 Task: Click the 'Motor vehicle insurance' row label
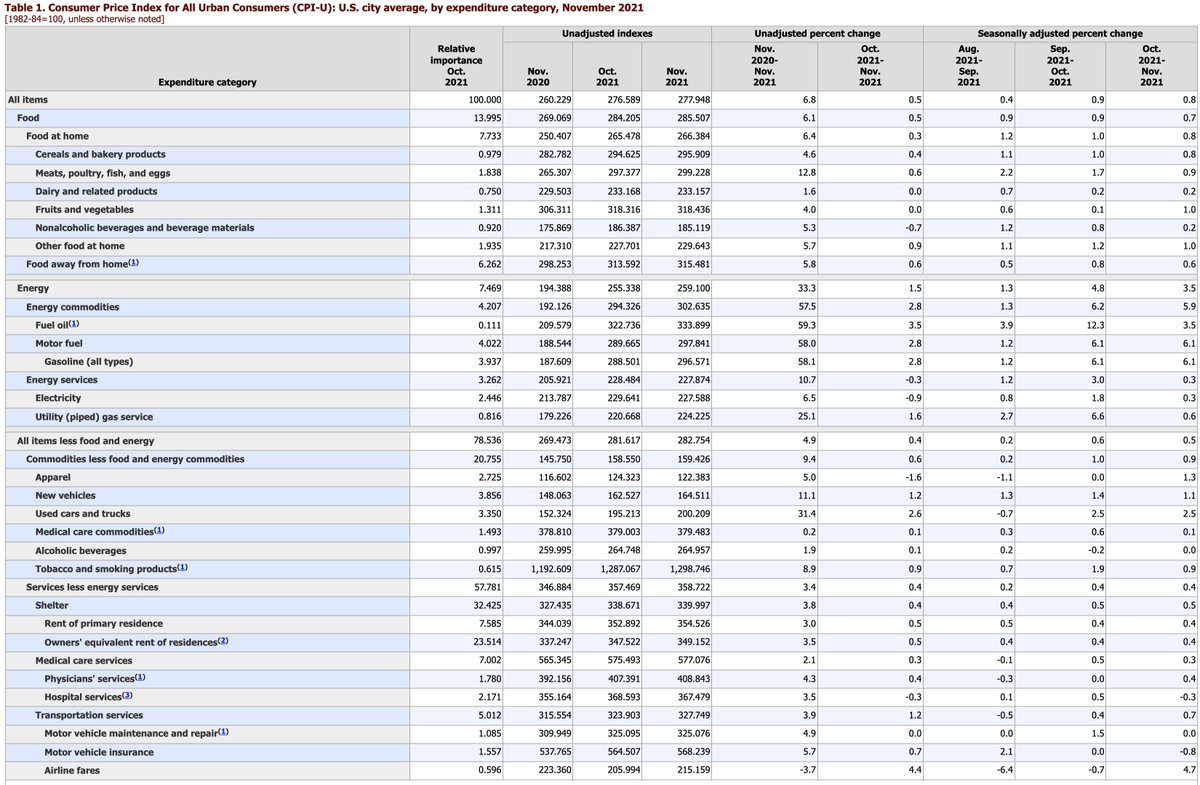[99, 752]
